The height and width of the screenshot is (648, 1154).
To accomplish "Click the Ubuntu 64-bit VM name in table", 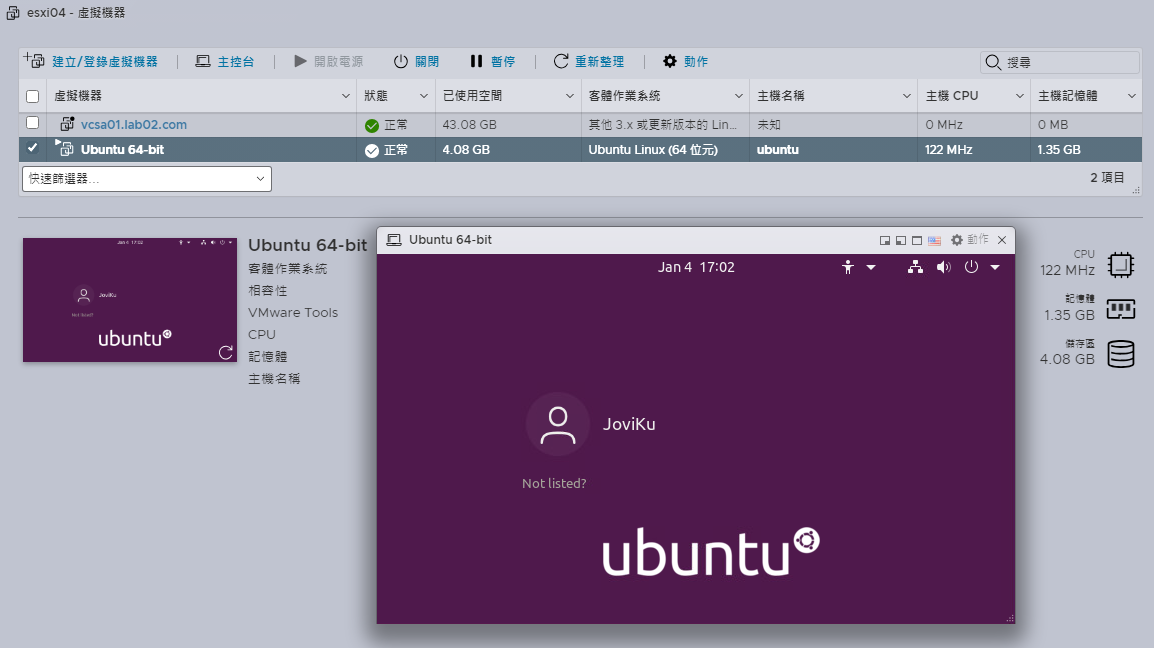I will (122, 149).
